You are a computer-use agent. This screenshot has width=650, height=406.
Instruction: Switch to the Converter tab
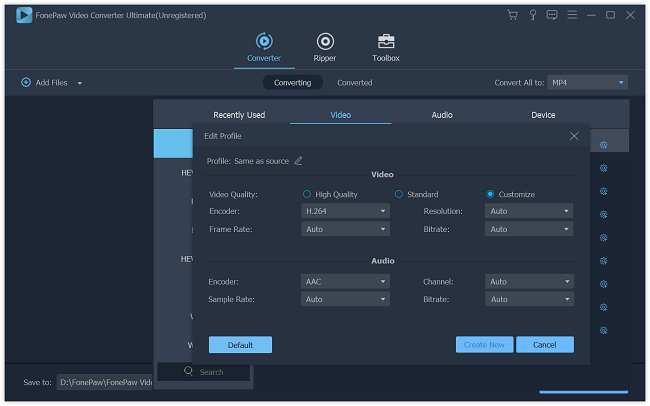tap(264, 47)
